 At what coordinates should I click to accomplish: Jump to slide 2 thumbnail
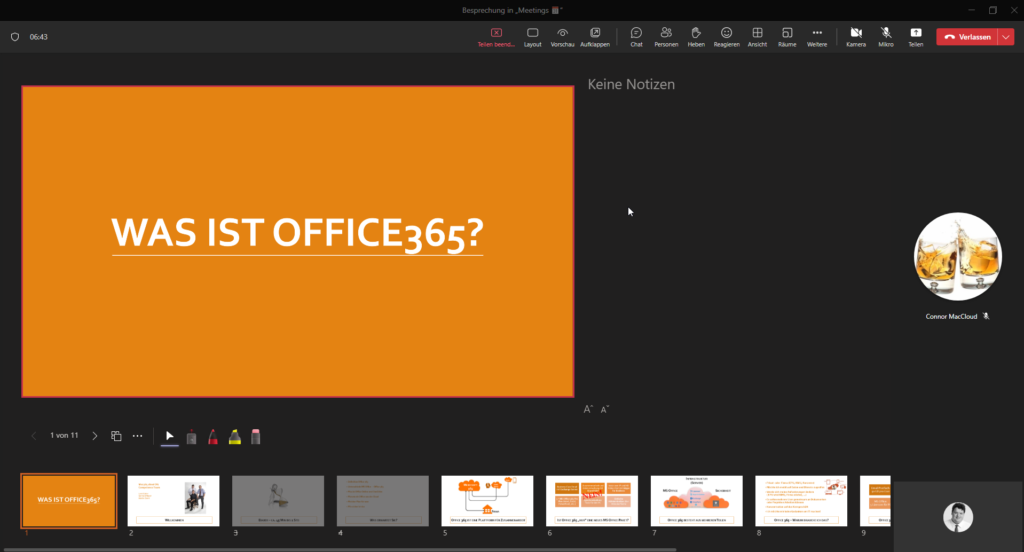[174, 500]
